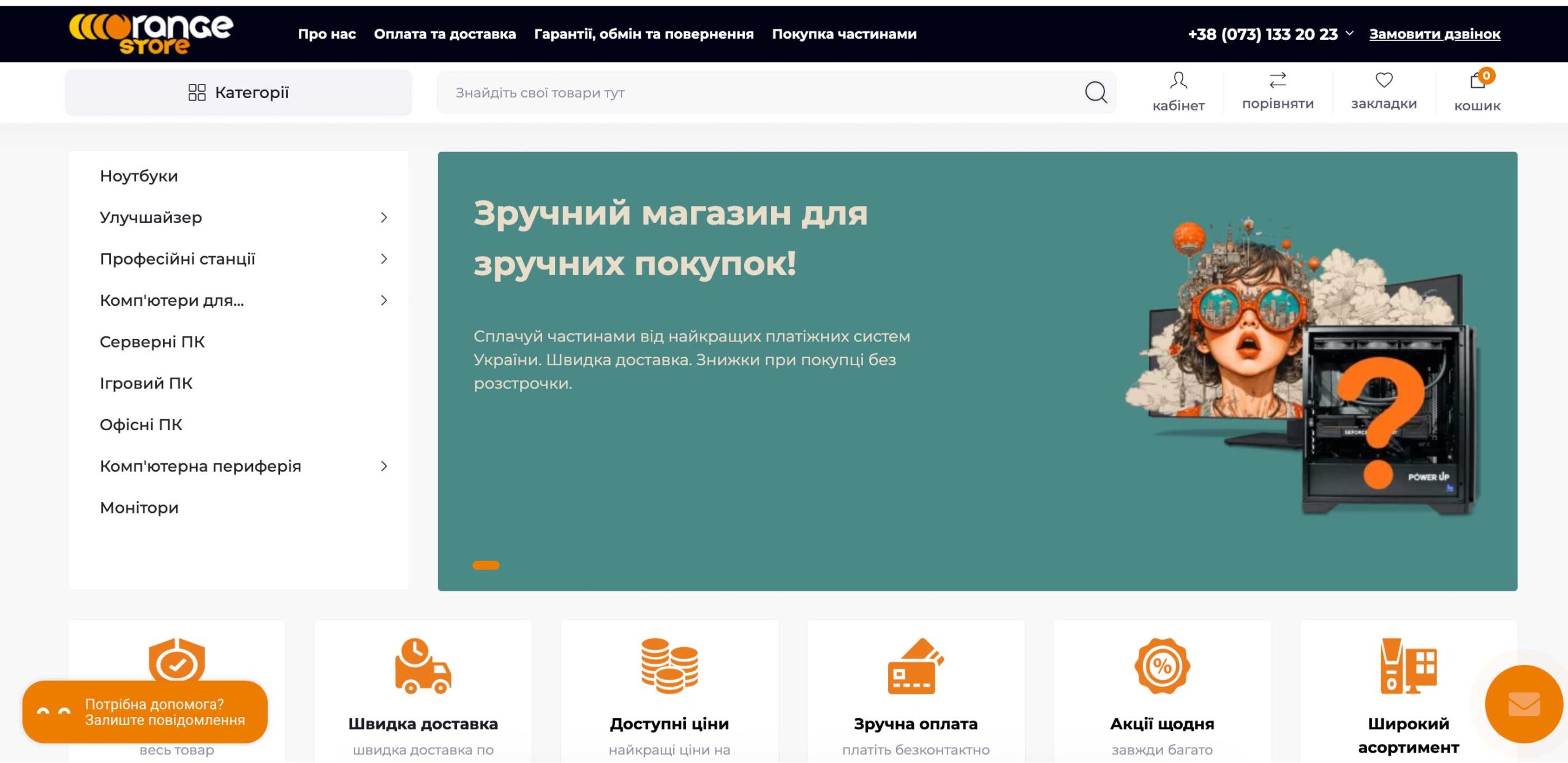The height and width of the screenshot is (763, 1568).
Task: Expand the phone number dropdown arrow
Action: (x=1349, y=33)
